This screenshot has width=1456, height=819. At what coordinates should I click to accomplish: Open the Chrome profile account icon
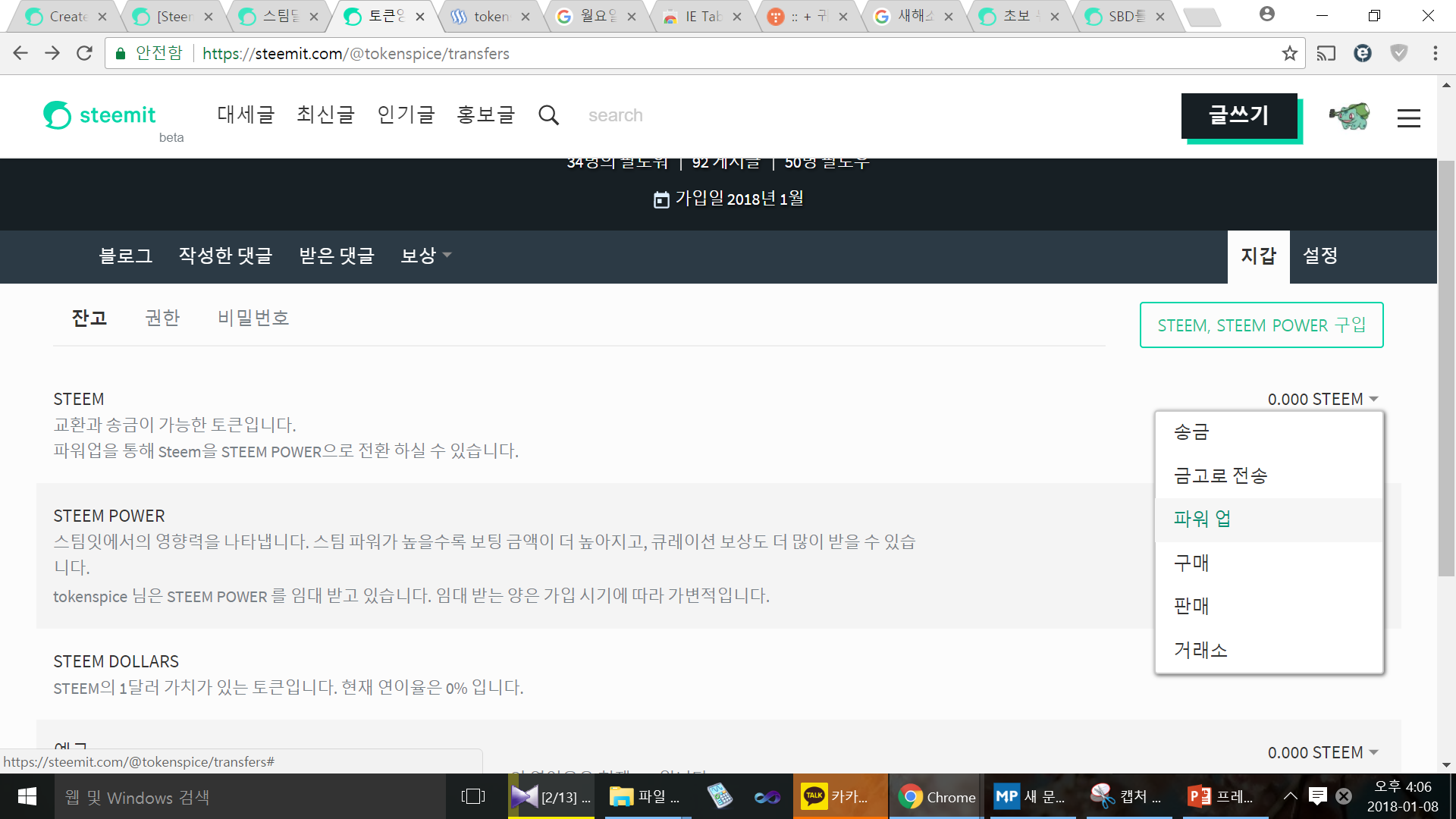tap(1266, 14)
